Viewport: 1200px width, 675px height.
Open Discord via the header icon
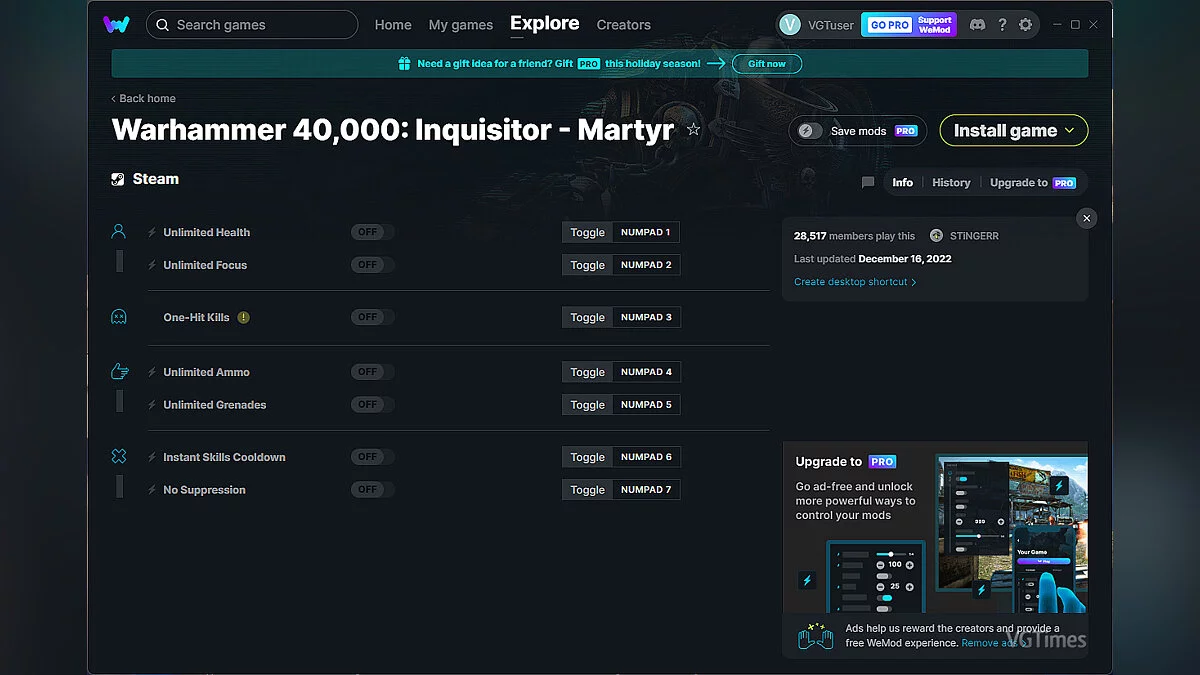(977, 25)
